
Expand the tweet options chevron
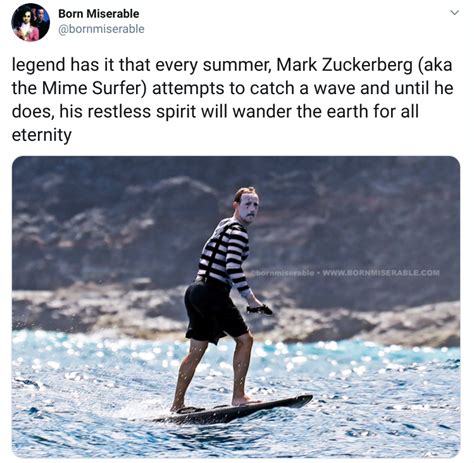pos(454,12)
